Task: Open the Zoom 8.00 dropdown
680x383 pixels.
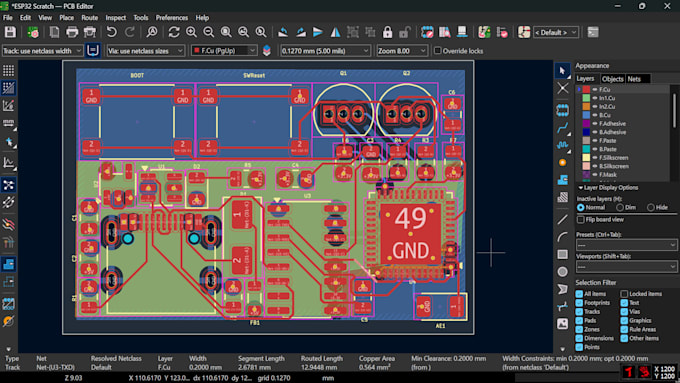Action: click(402, 51)
